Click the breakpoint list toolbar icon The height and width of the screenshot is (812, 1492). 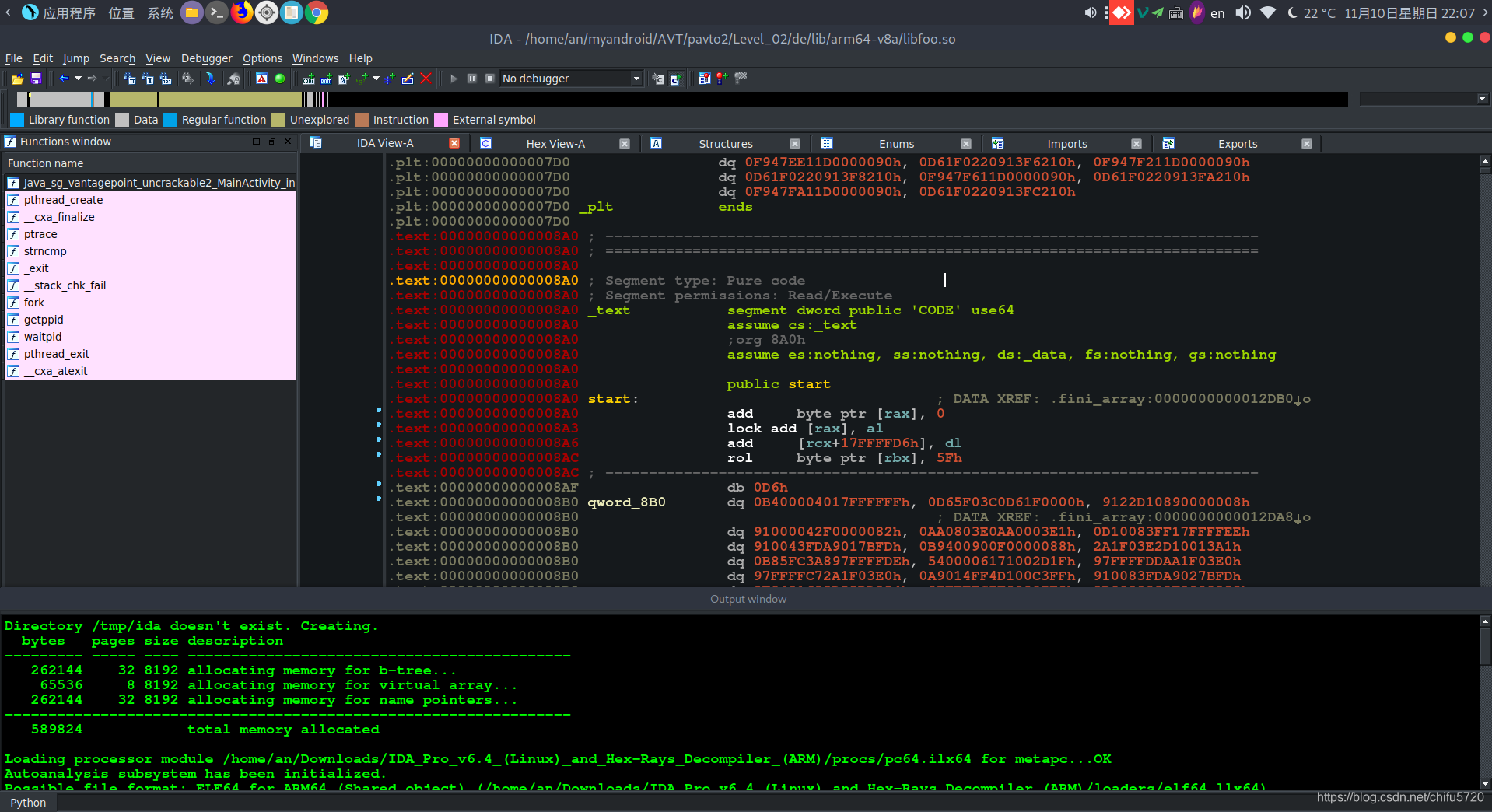(x=705, y=79)
